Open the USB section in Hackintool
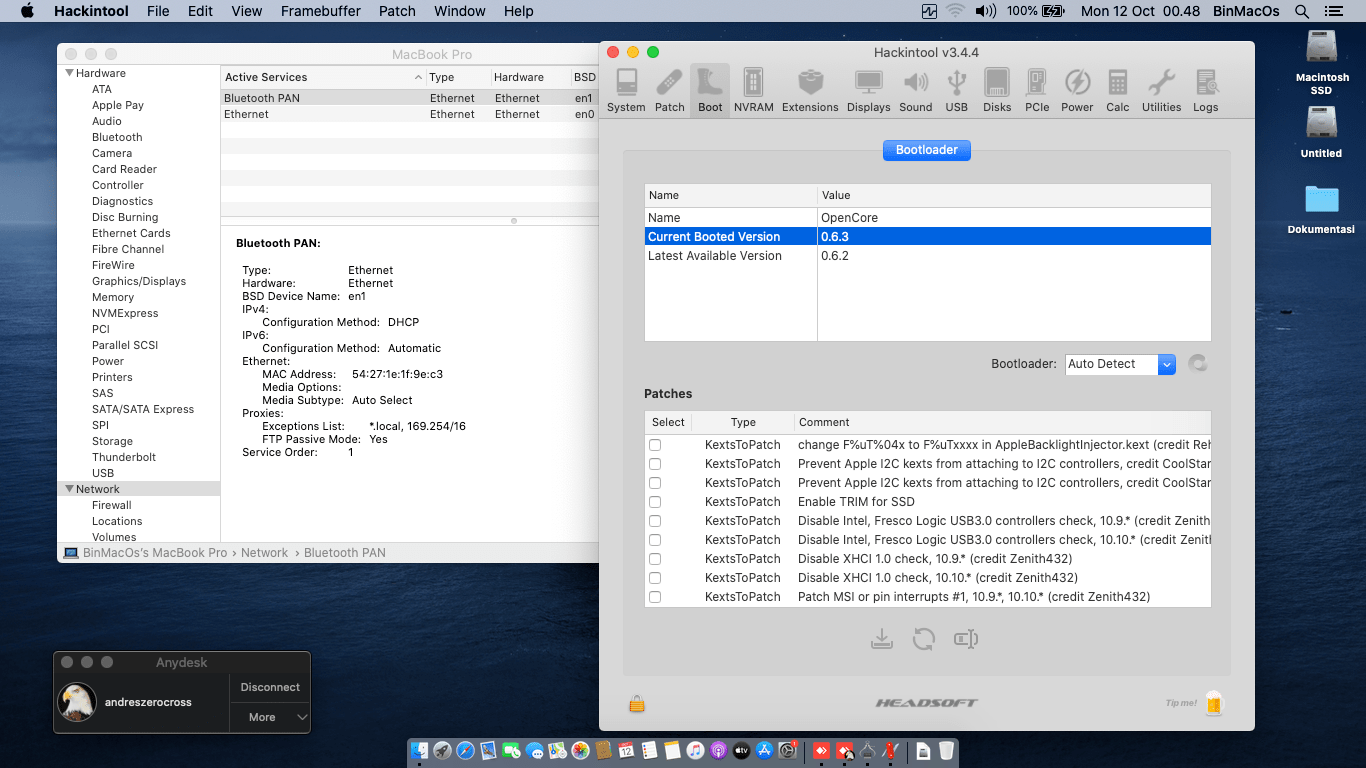Image resolution: width=1366 pixels, height=768 pixels. point(956,90)
